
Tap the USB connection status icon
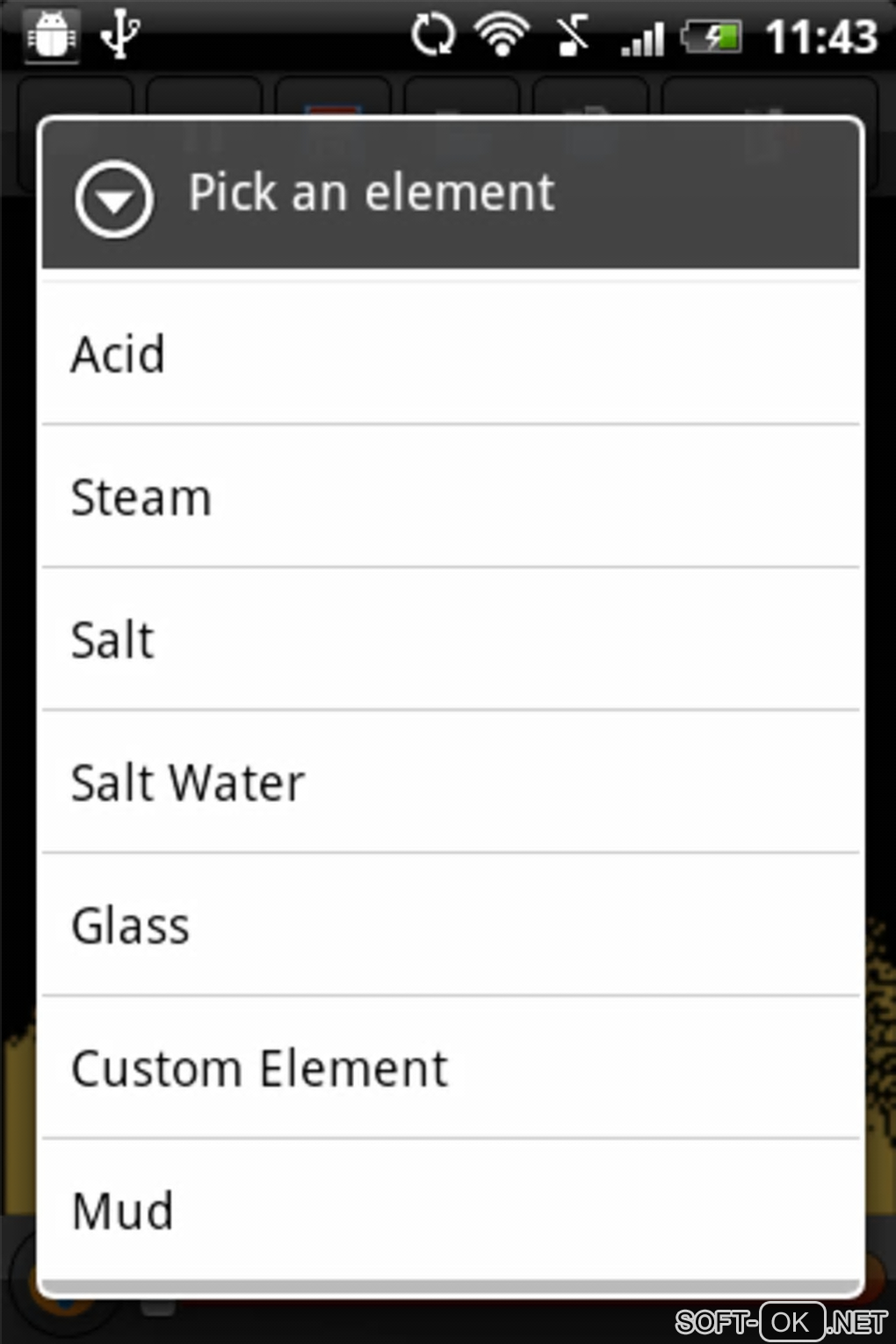click(119, 34)
